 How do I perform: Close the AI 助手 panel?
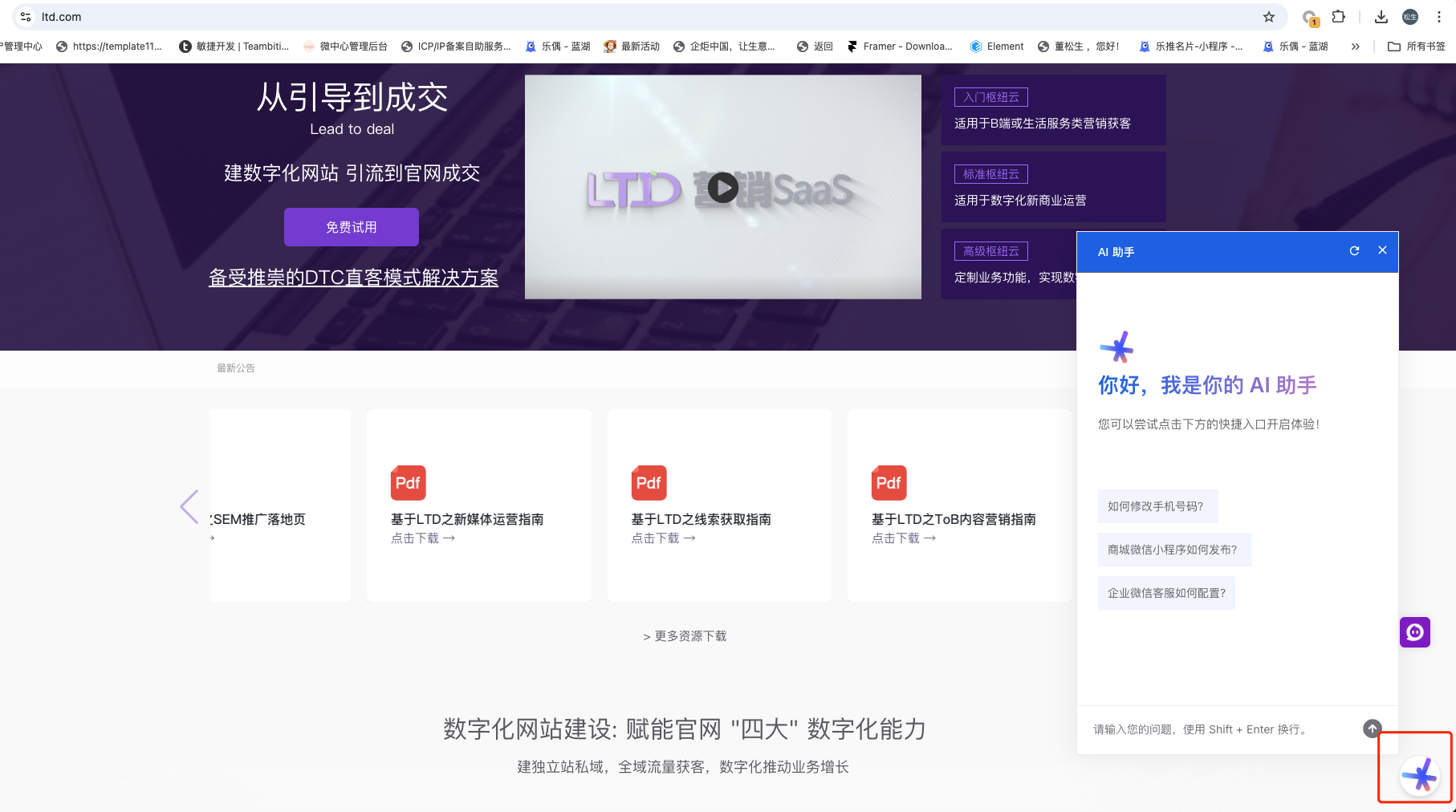[1382, 250]
